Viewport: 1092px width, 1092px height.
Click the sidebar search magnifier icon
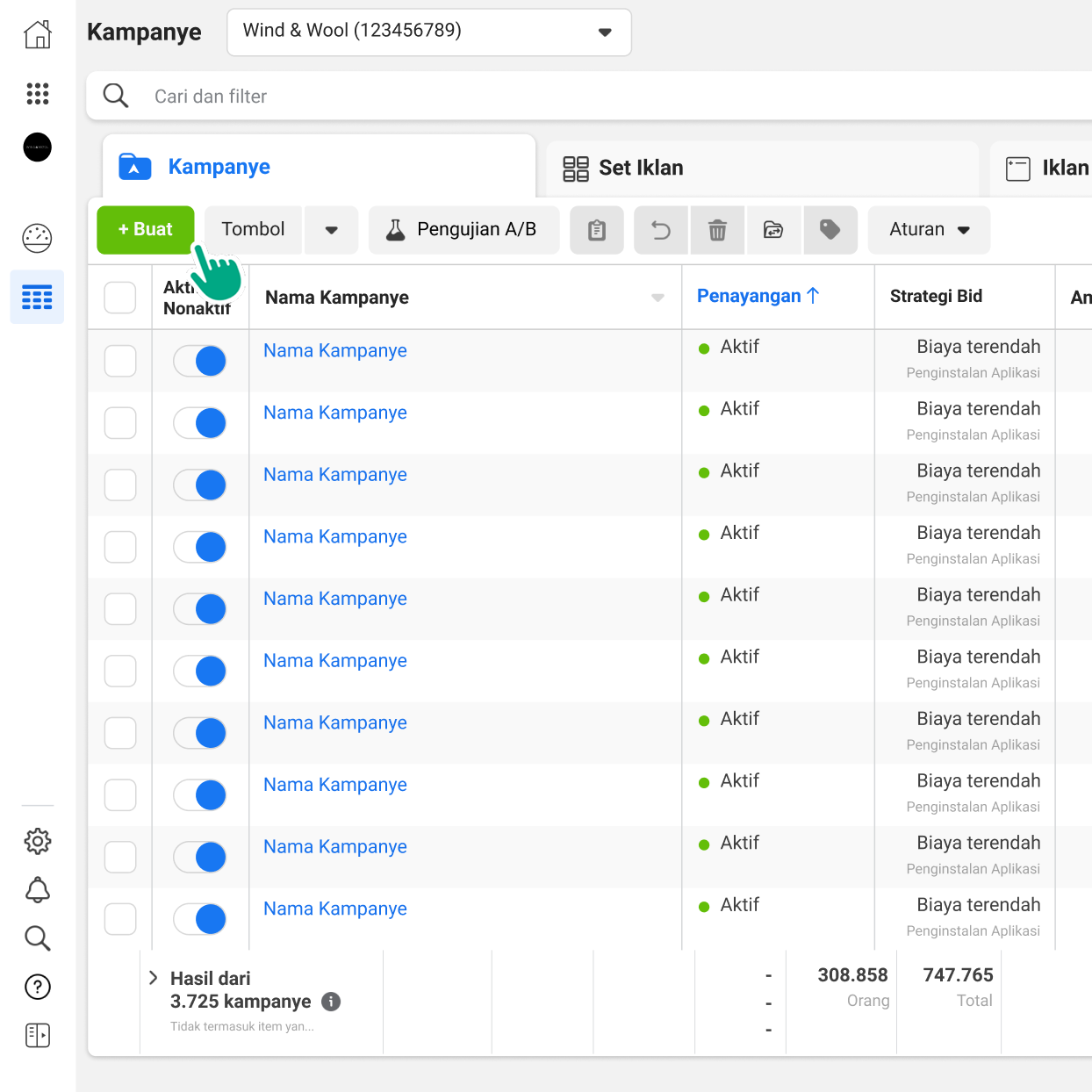coord(38,938)
